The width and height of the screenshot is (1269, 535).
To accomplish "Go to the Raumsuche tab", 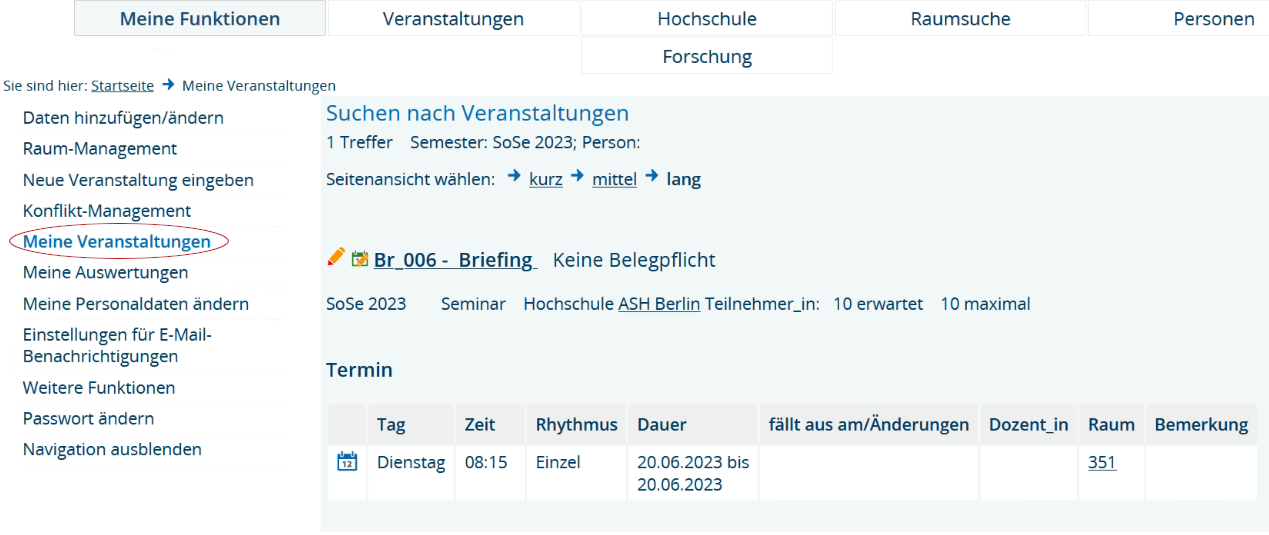I will coord(960,19).
